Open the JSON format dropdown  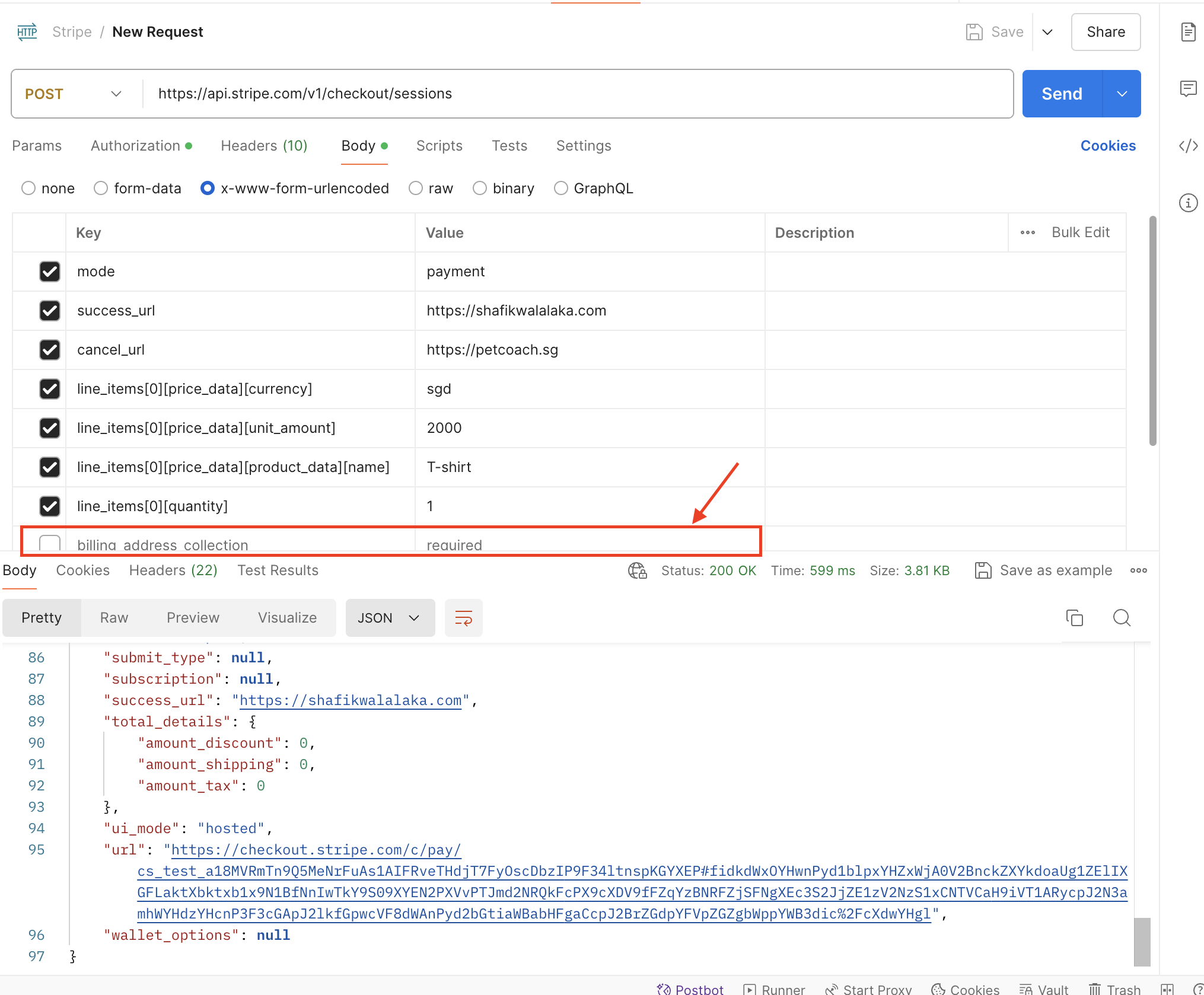(390, 618)
